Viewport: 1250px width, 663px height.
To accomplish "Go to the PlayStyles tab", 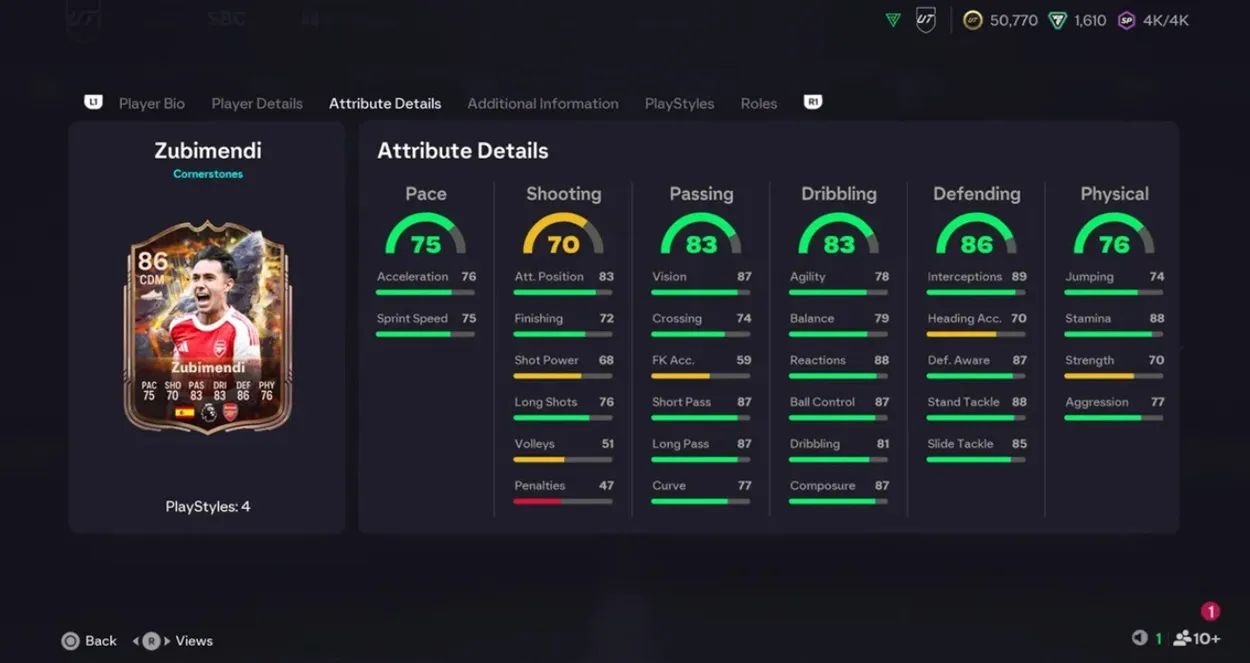I will (x=679, y=103).
